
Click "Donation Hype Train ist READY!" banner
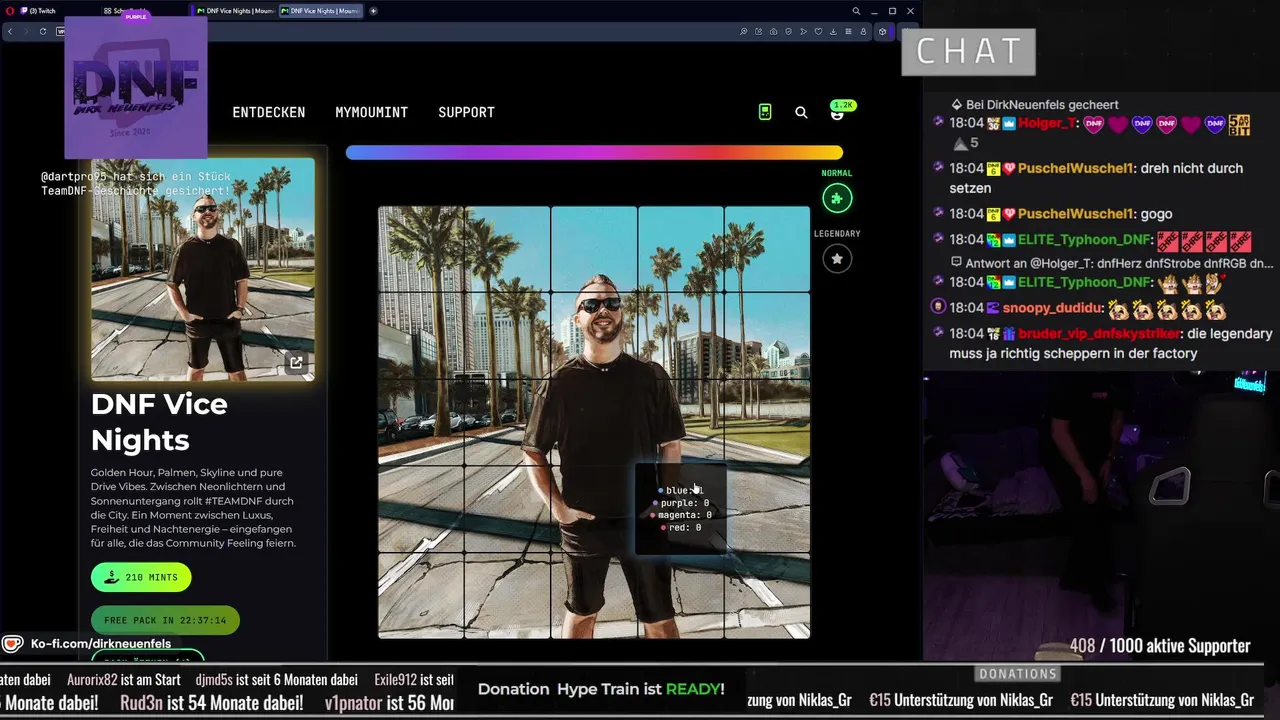point(601,689)
